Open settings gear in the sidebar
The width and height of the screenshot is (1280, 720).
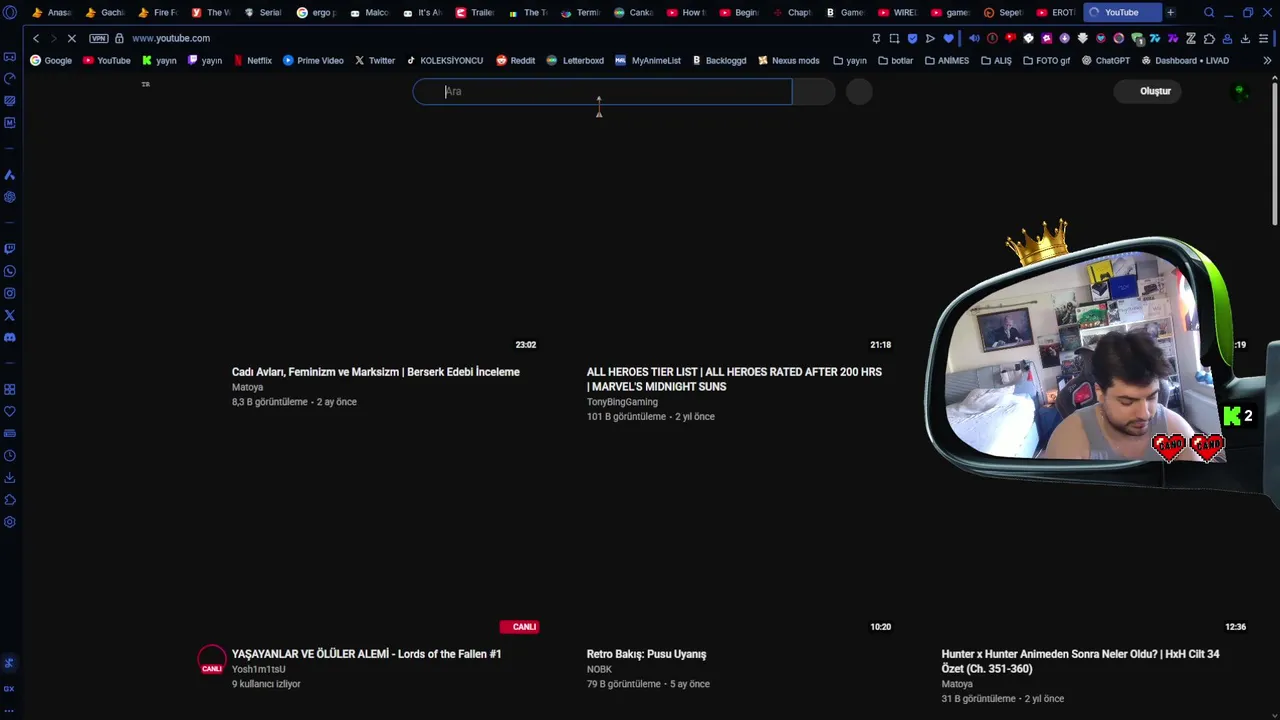tap(10, 522)
